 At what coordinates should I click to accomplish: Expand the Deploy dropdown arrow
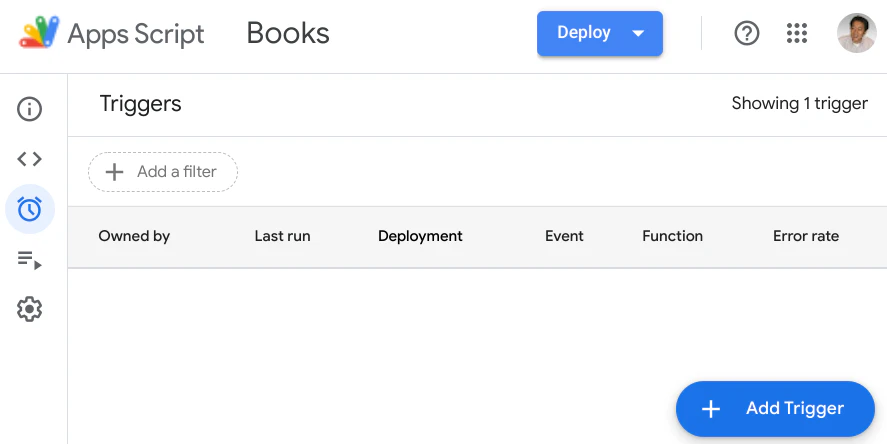click(638, 33)
